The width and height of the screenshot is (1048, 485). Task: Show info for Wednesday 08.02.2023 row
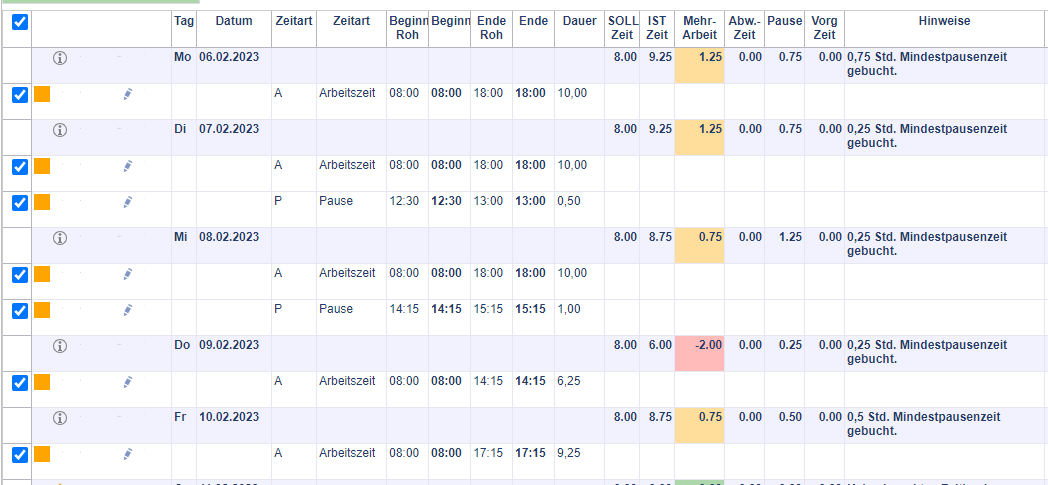coord(59,238)
